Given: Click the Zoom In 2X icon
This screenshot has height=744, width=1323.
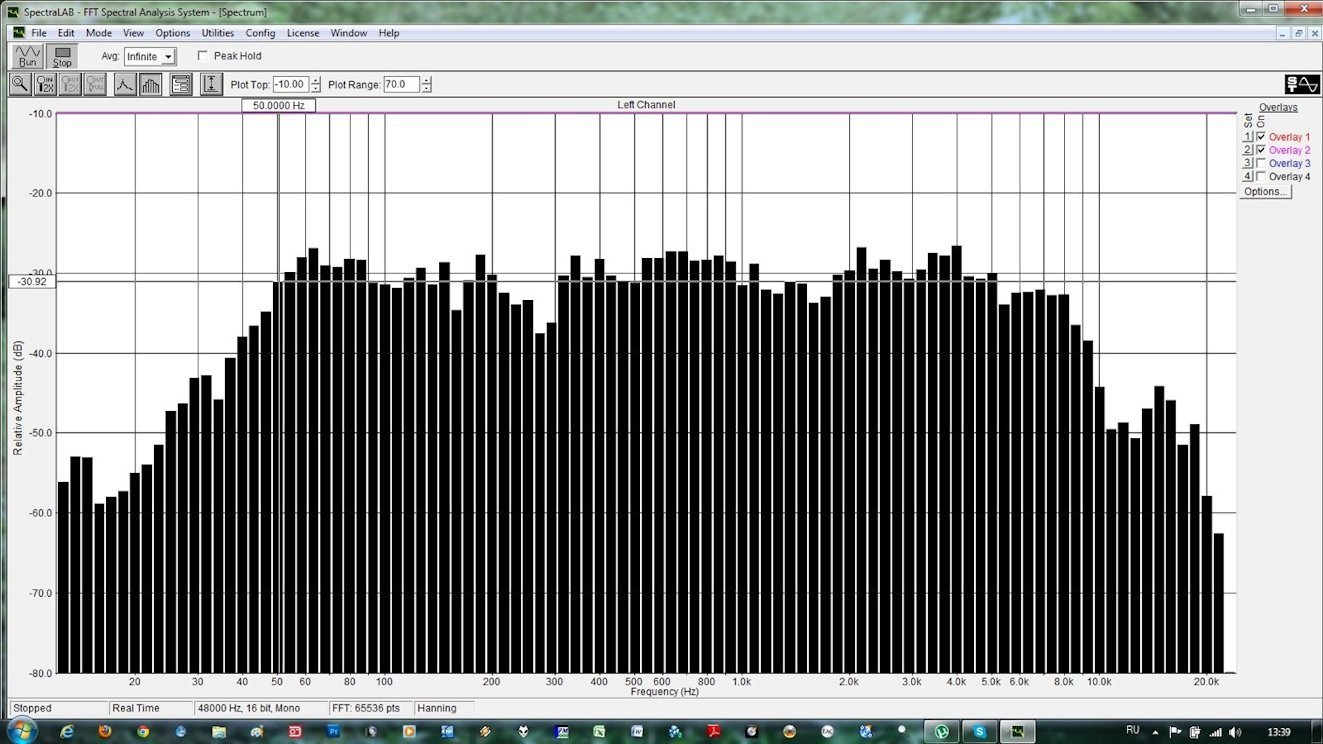Looking at the screenshot, I should 46,85.
